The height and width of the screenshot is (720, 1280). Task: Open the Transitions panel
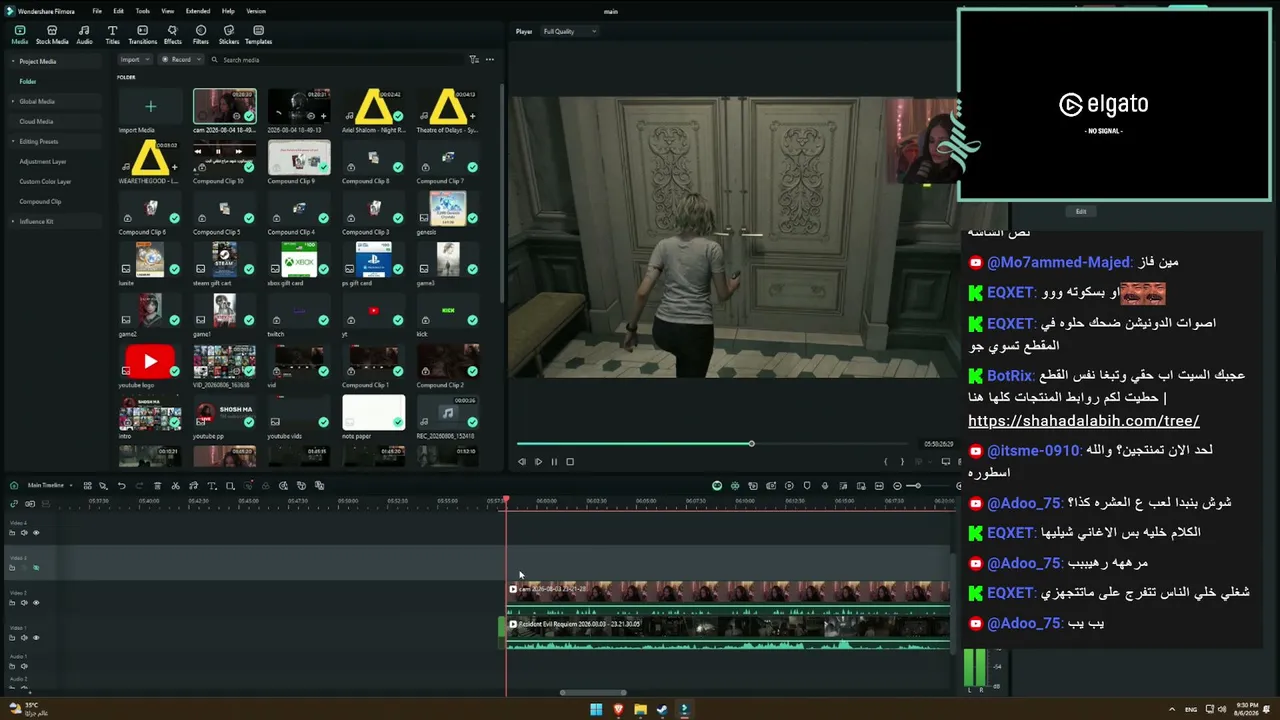click(x=143, y=35)
